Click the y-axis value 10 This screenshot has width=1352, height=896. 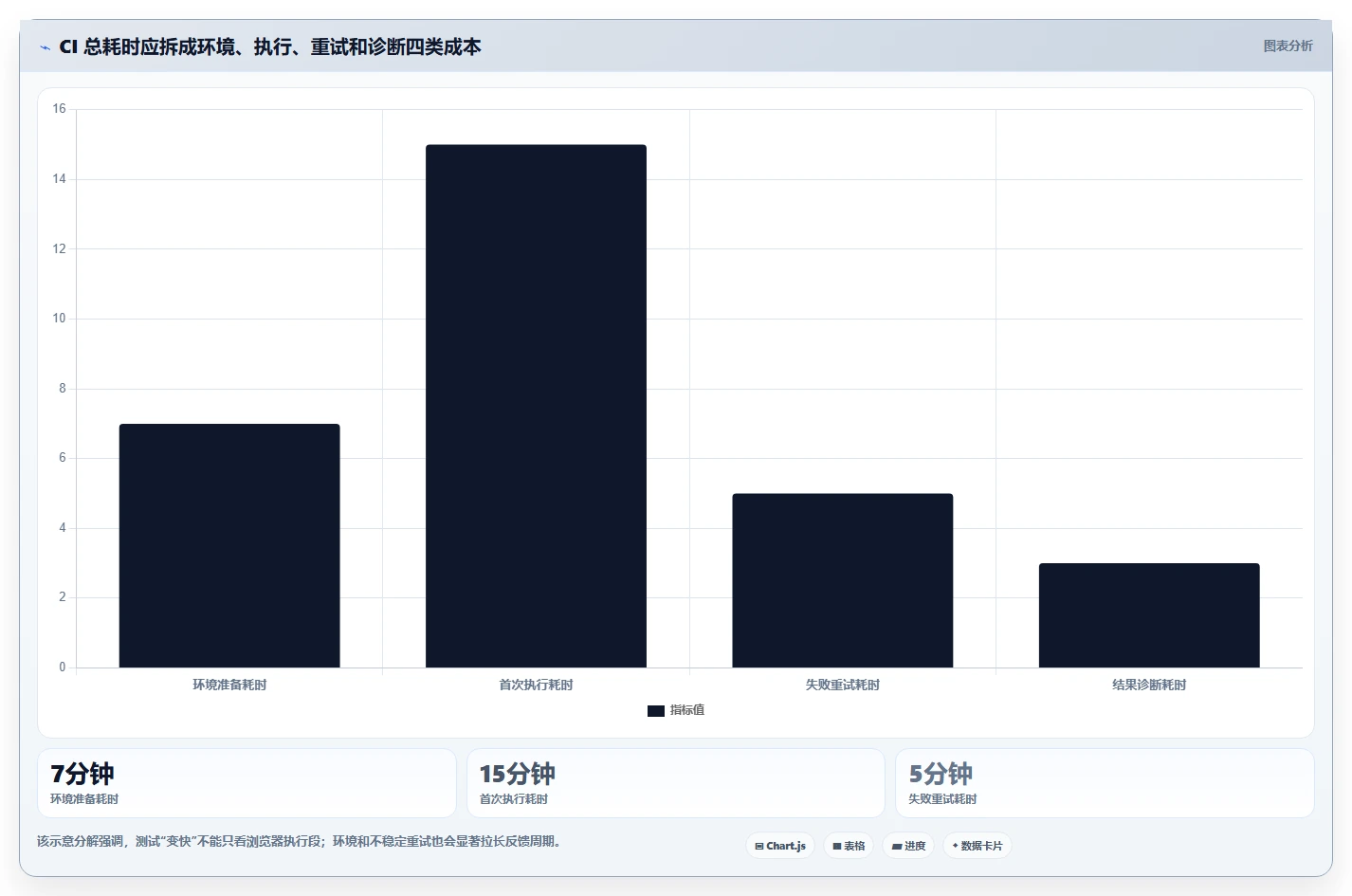[60, 319]
